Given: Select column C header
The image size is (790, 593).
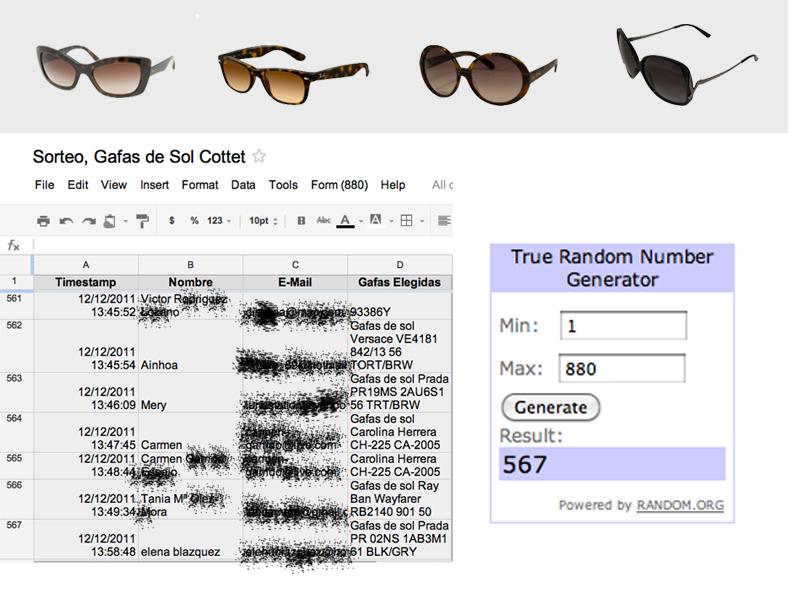Looking at the screenshot, I should click(295, 265).
